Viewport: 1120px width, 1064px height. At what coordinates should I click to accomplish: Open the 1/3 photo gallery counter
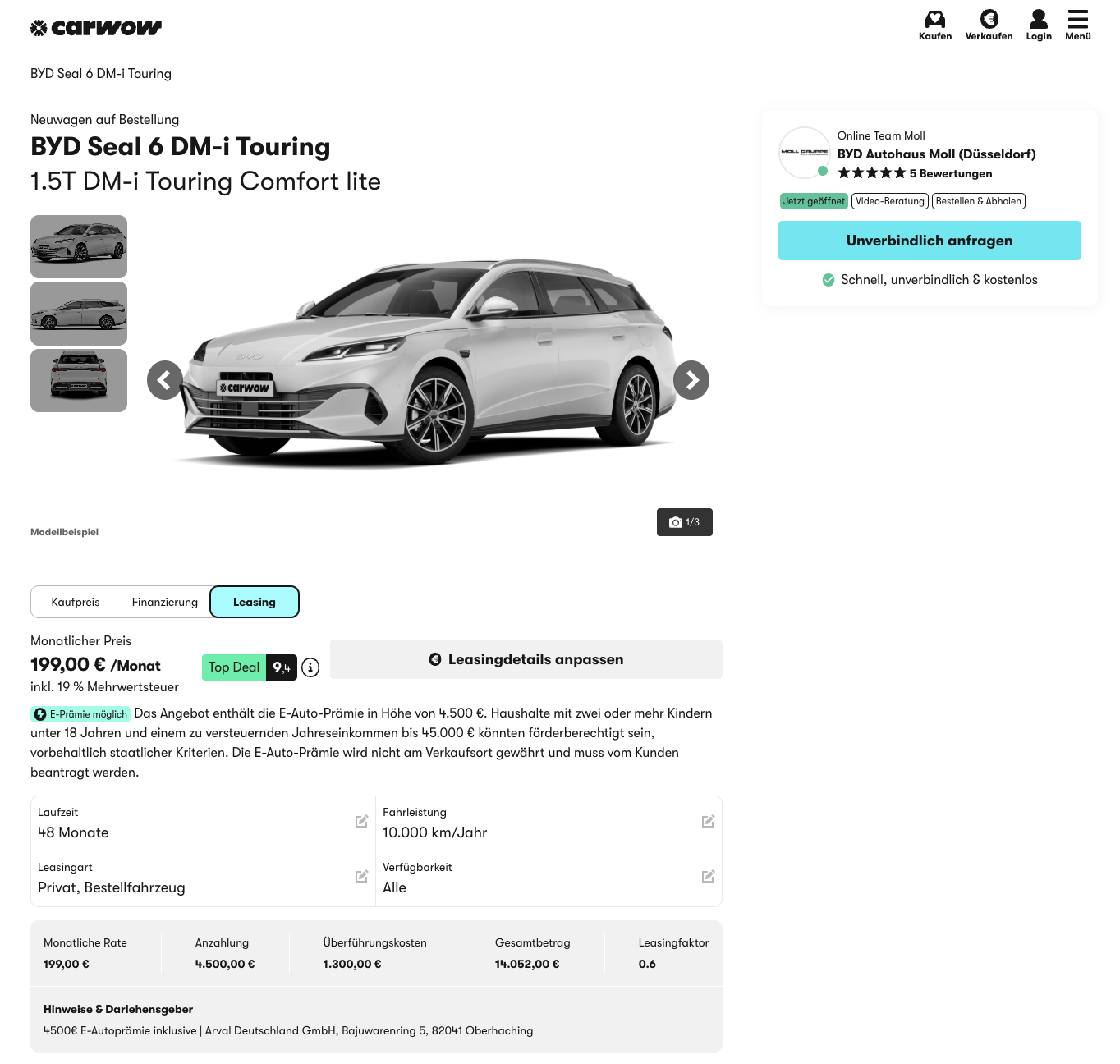(x=685, y=522)
